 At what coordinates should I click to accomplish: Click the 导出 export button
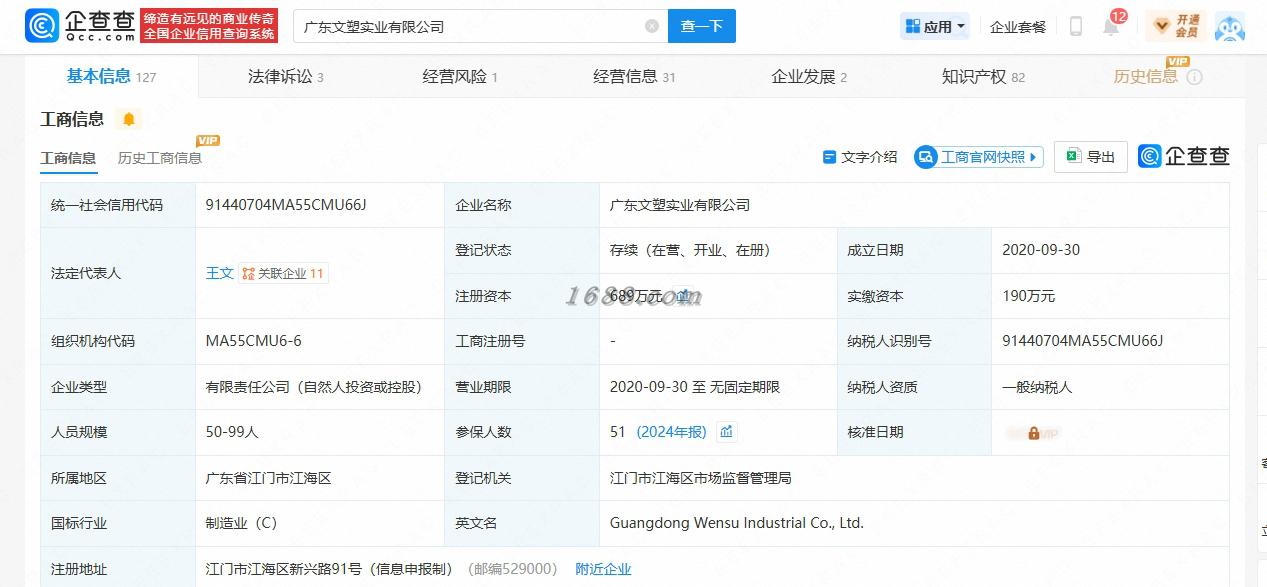(x=1091, y=157)
